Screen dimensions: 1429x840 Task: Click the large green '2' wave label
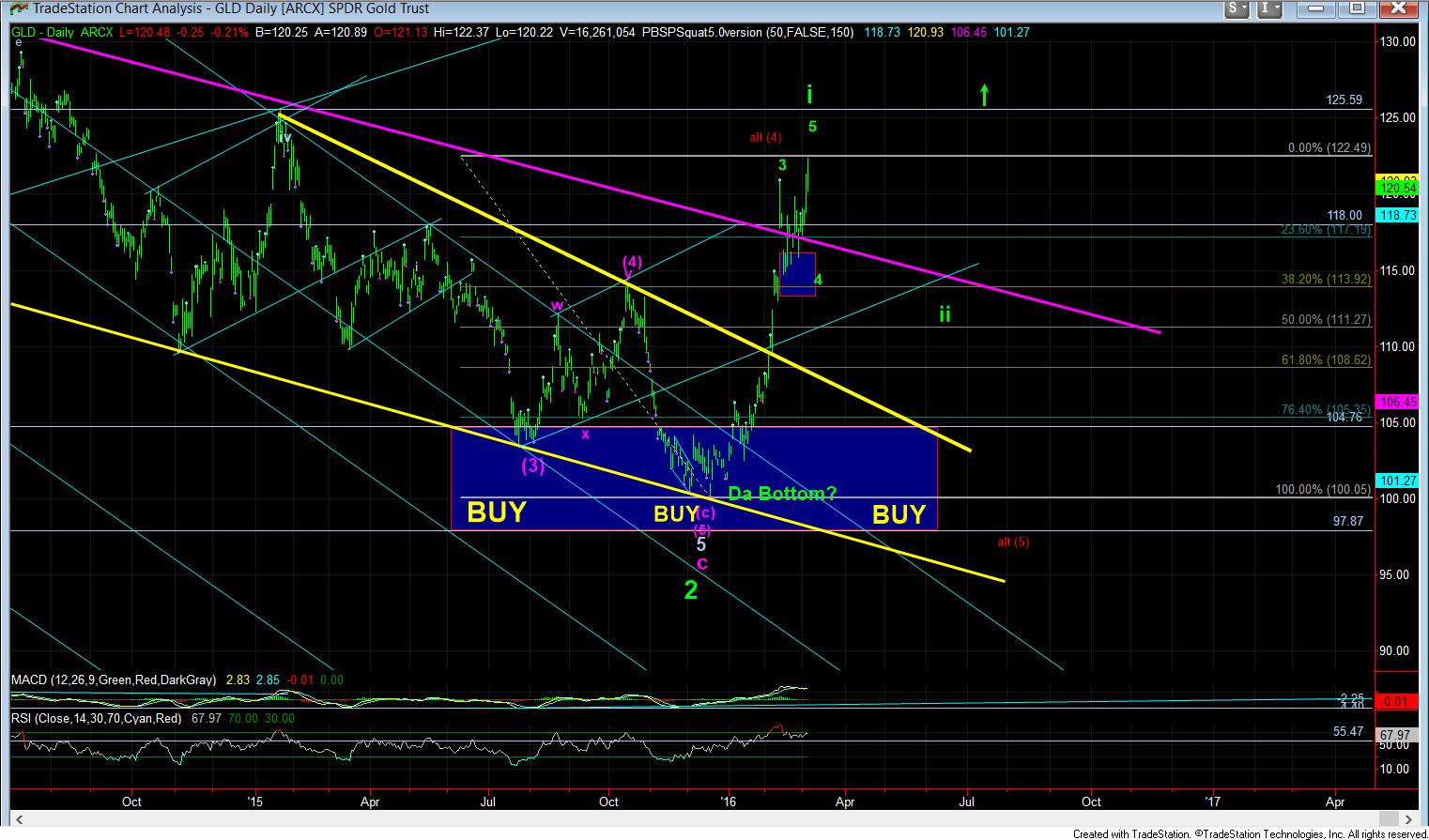tap(691, 589)
